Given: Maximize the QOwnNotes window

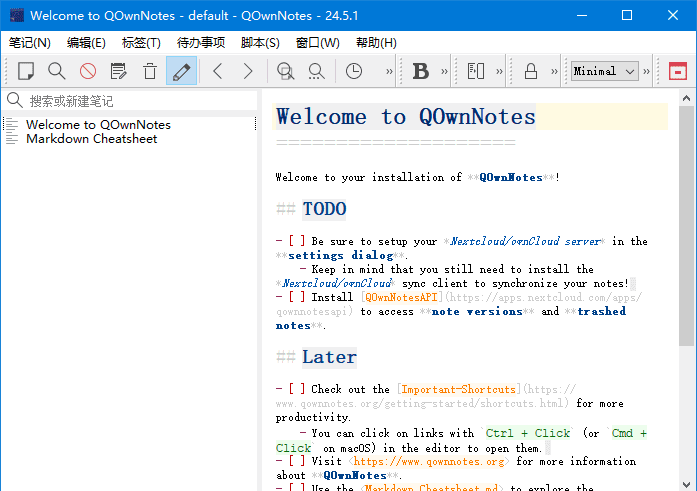Looking at the screenshot, I should click(x=627, y=16).
